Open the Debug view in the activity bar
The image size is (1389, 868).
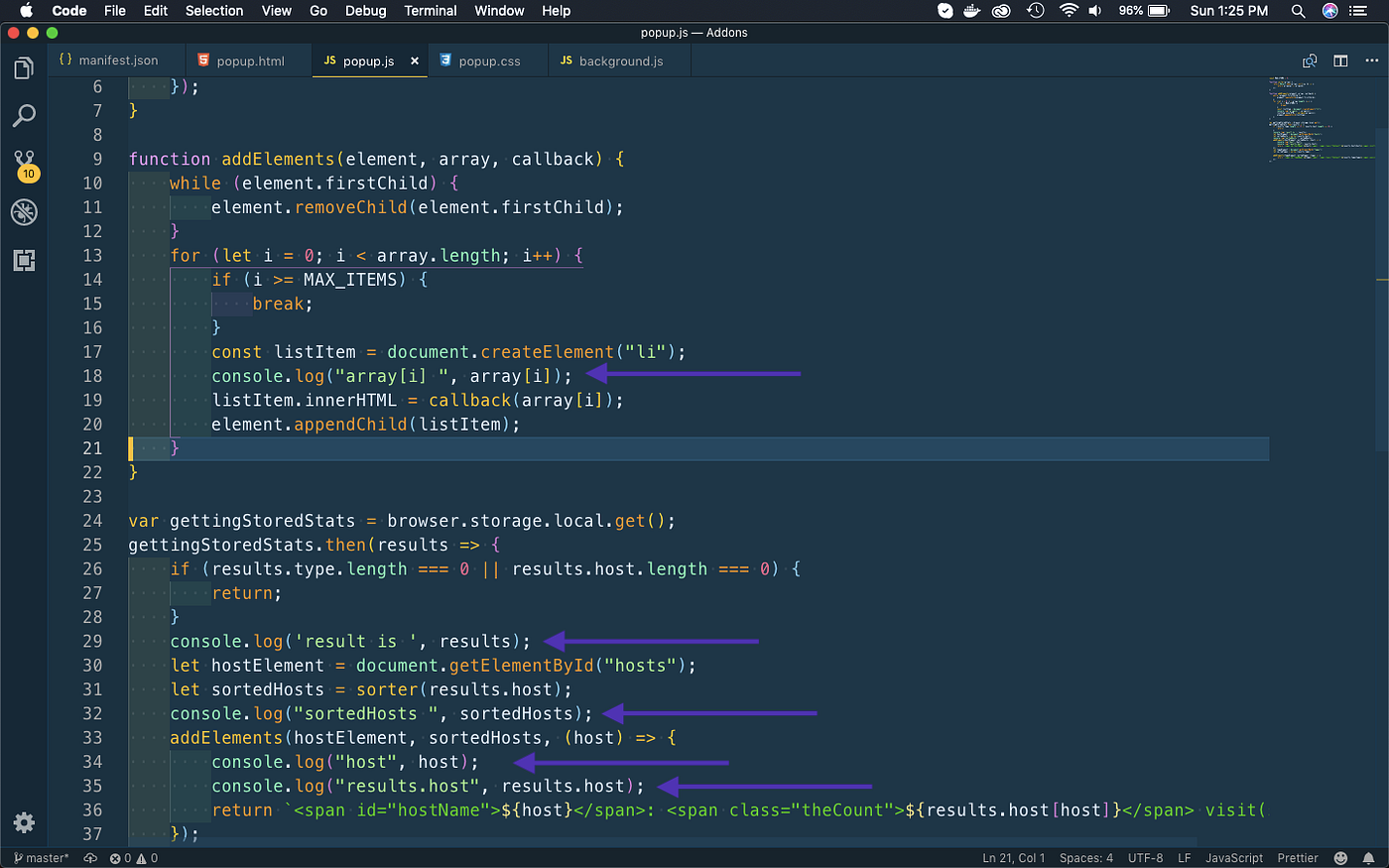24,211
